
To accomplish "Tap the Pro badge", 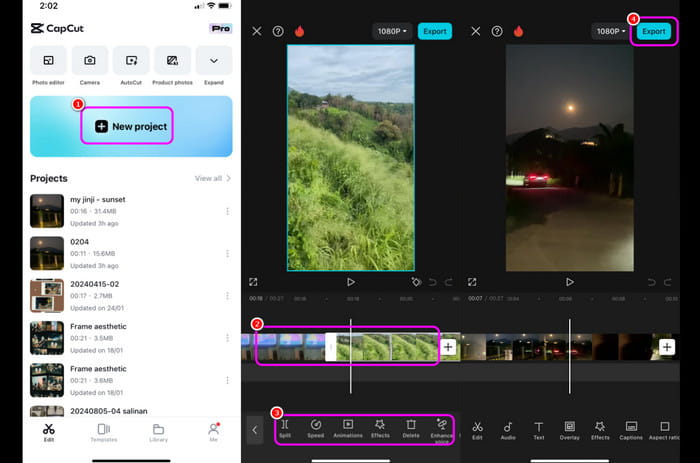I will click(x=221, y=29).
